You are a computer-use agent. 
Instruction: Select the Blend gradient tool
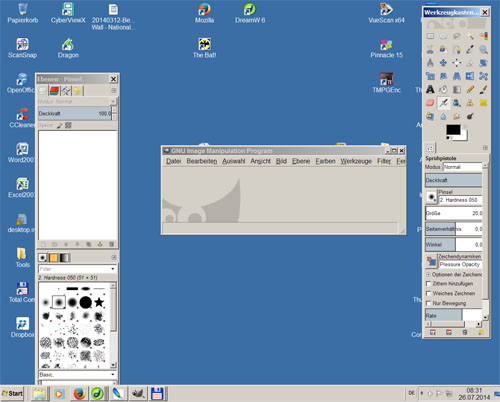(457, 89)
